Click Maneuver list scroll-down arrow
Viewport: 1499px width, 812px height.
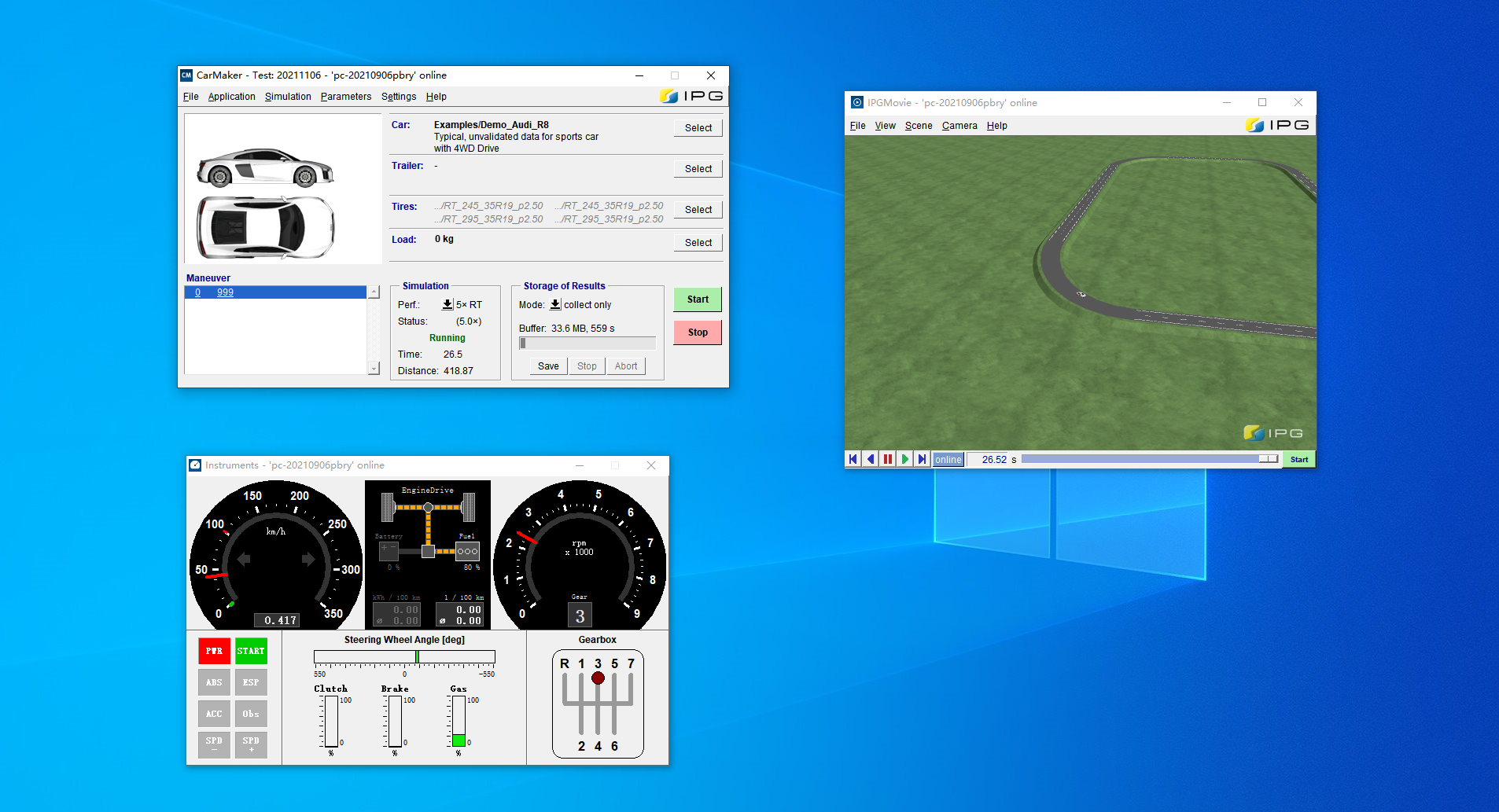(374, 369)
